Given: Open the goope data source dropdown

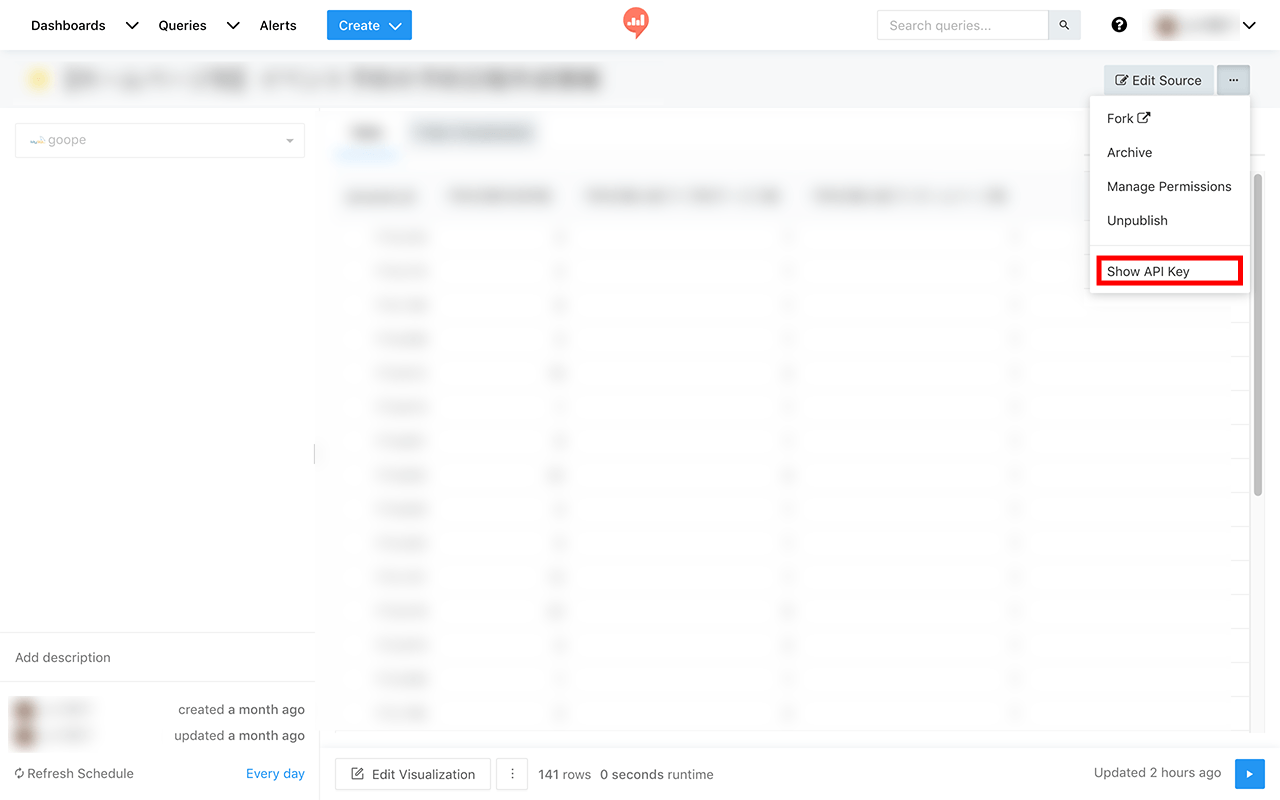Looking at the screenshot, I should [x=160, y=140].
